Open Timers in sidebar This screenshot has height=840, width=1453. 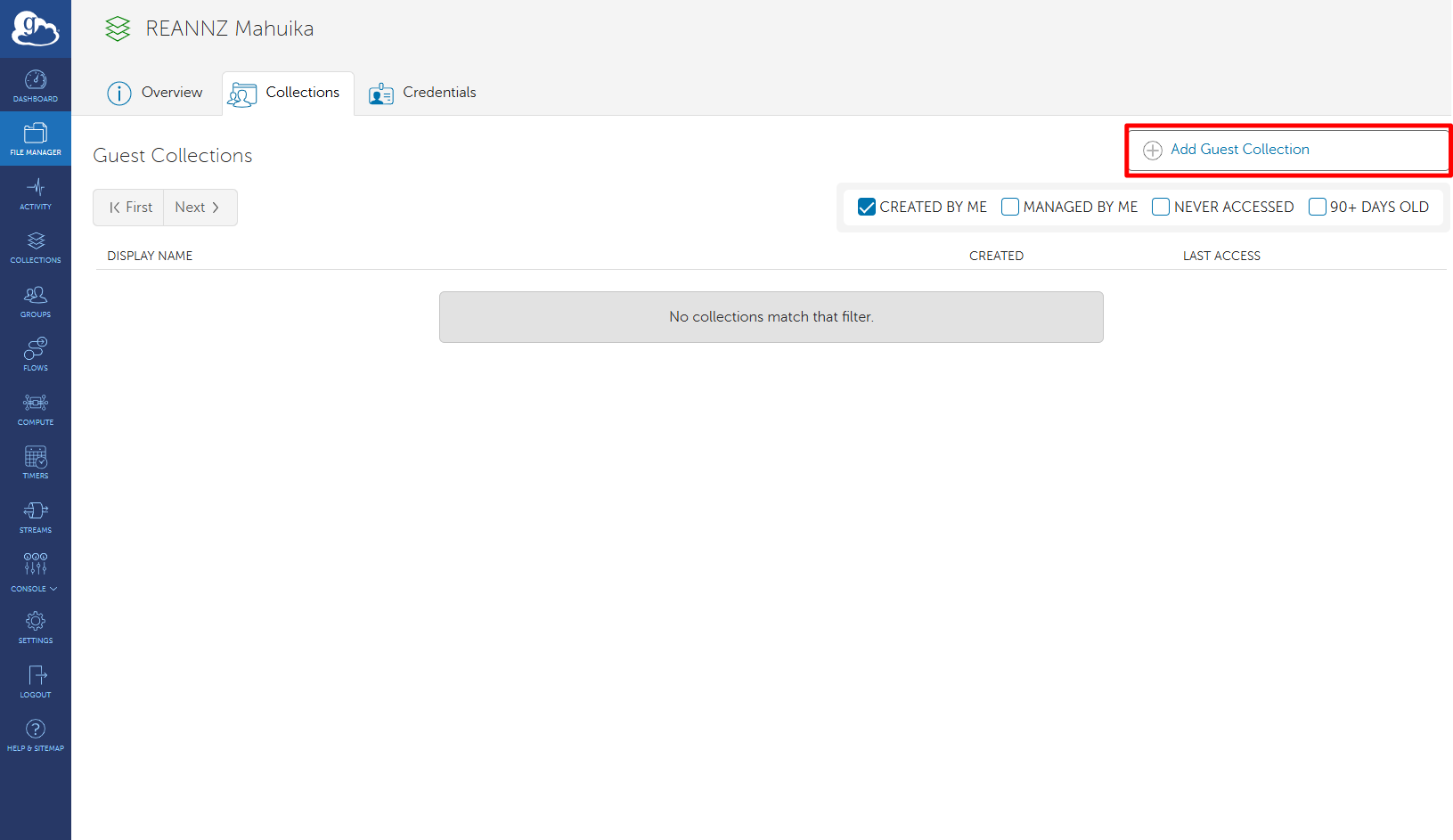36,462
